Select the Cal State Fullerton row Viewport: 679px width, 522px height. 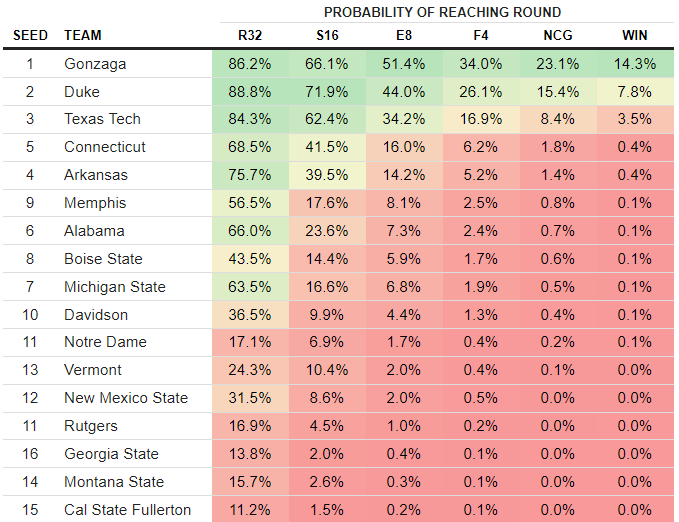(x=128, y=510)
